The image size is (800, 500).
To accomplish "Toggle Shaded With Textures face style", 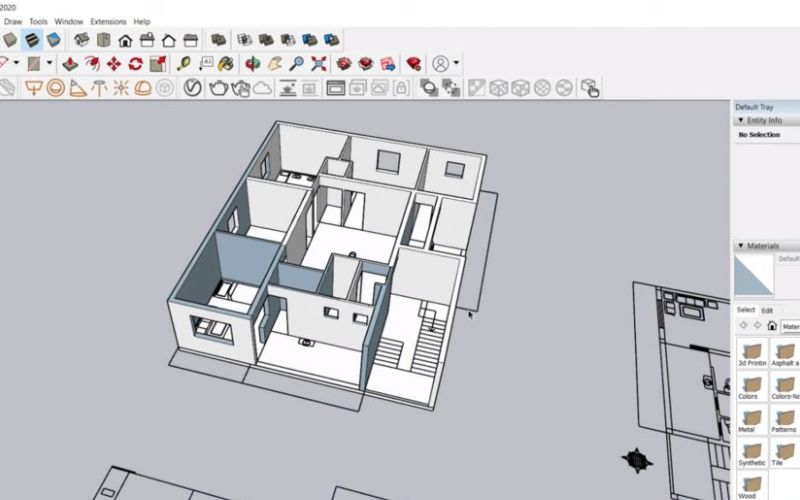I will coord(32,40).
